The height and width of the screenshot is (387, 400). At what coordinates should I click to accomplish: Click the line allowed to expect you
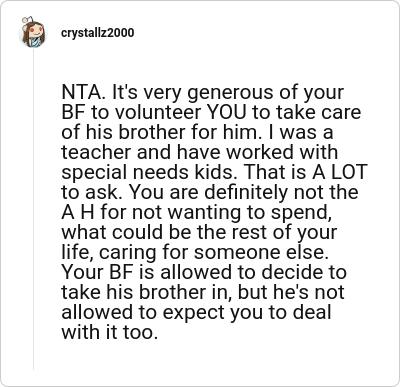[196, 312]
